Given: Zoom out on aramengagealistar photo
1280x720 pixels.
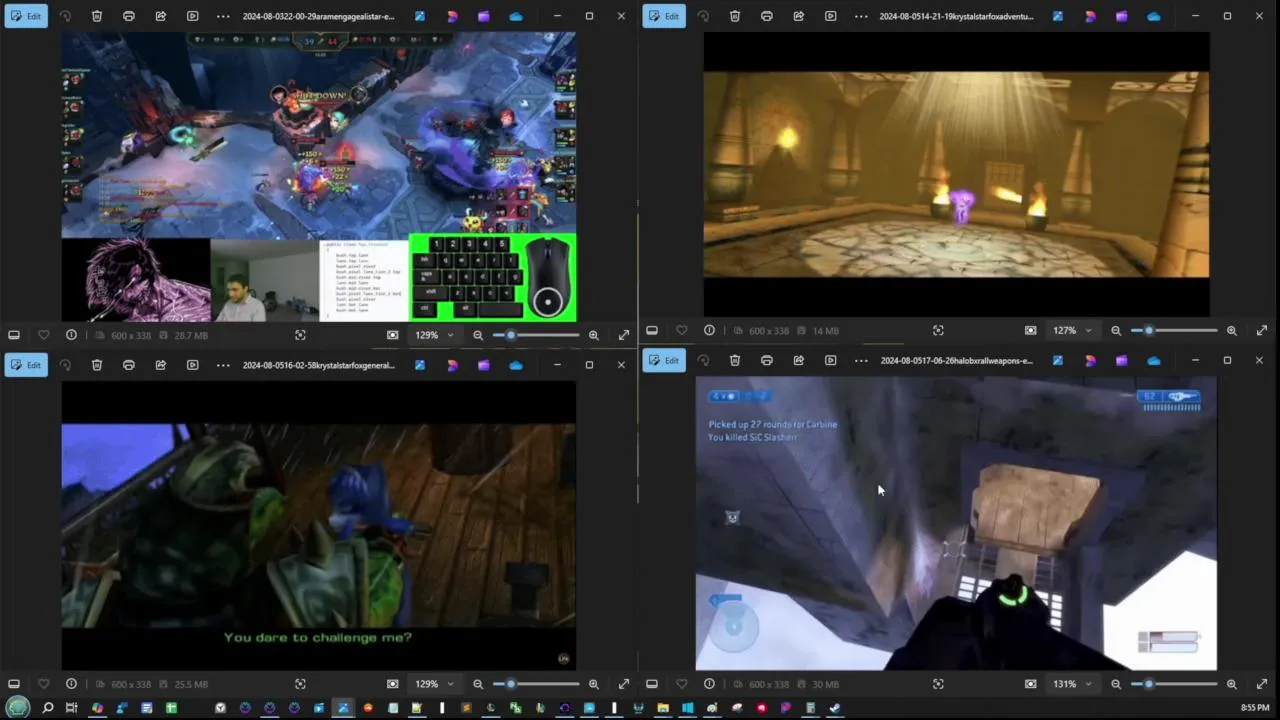Looking at the screenshot, I should pyautogui.click(x=478, y=335).
